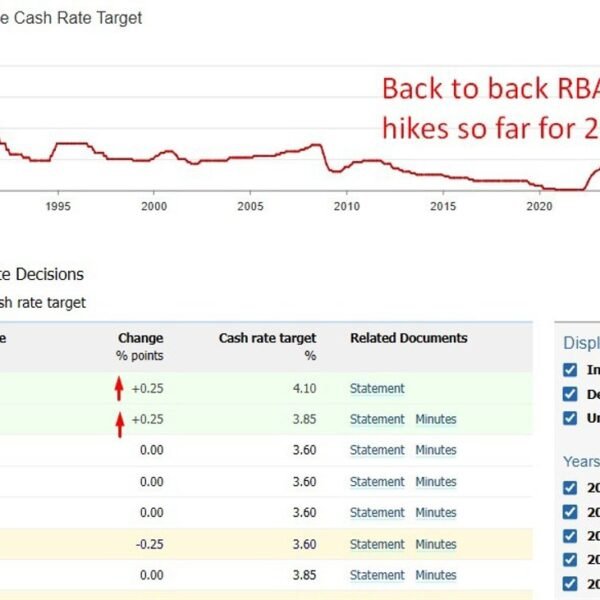600x600 pixels.
Task: Open Minutes for the +0.25 row at 3.85
Action: point(436,419)
